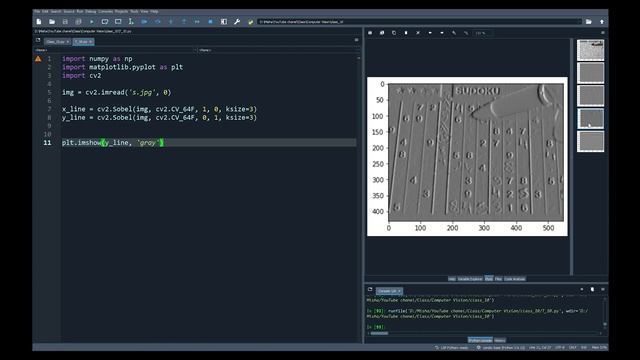Click the Copy plot to clipboard icon
This screenshot has width=640, height=360.
point(394,33)
